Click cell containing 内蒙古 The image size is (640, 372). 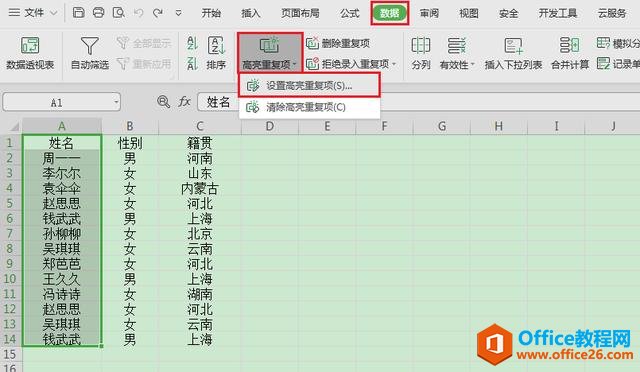coord(200,188)
